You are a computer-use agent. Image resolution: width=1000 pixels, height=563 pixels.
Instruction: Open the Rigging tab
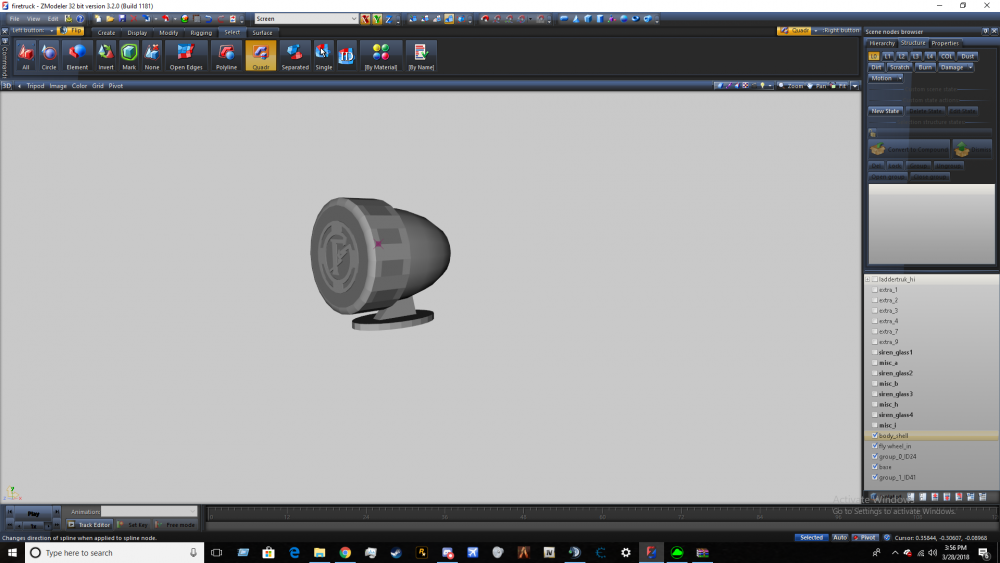click(201, 33)
